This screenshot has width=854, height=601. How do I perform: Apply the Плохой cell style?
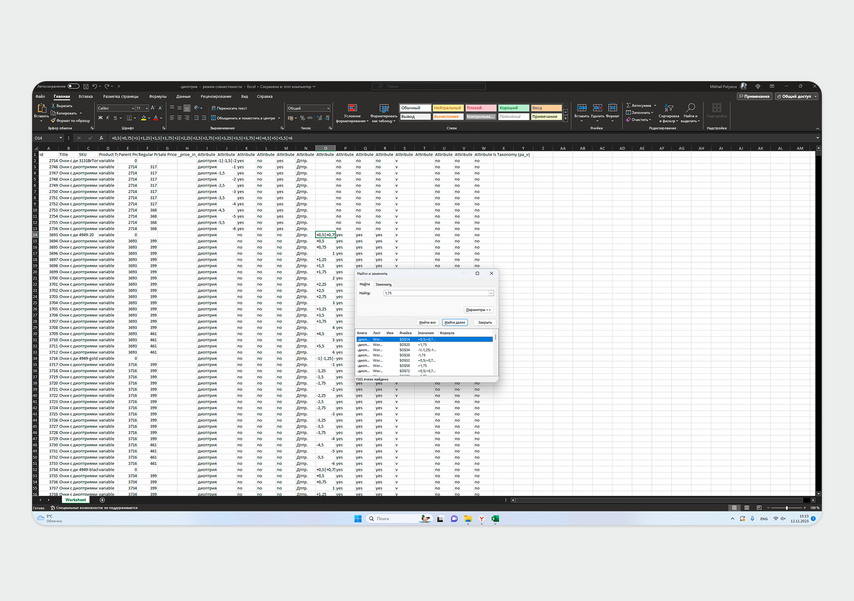(x=481, y=108)
